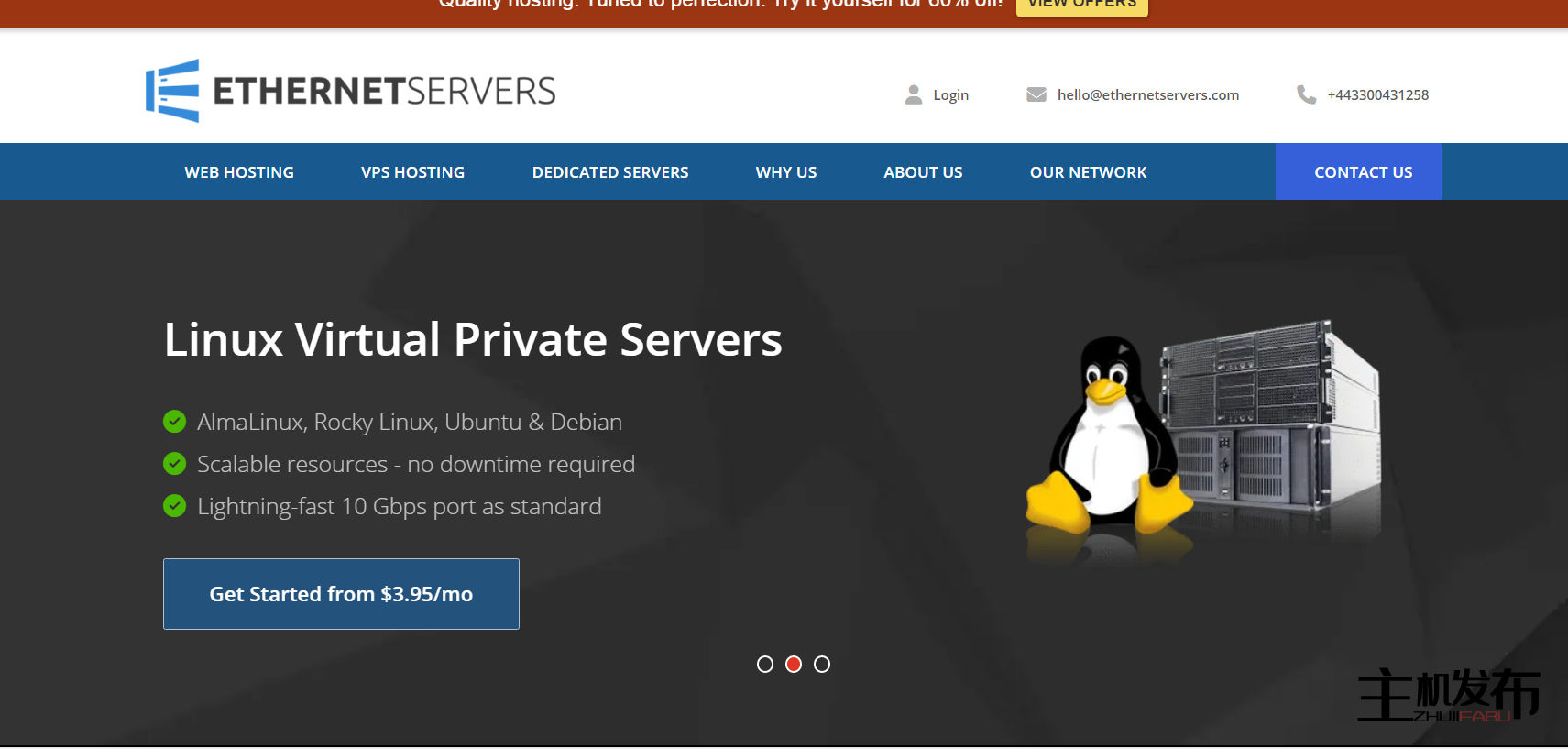
Task: Open the Dedicated Servers menu
Action: [x=610, y=172]
